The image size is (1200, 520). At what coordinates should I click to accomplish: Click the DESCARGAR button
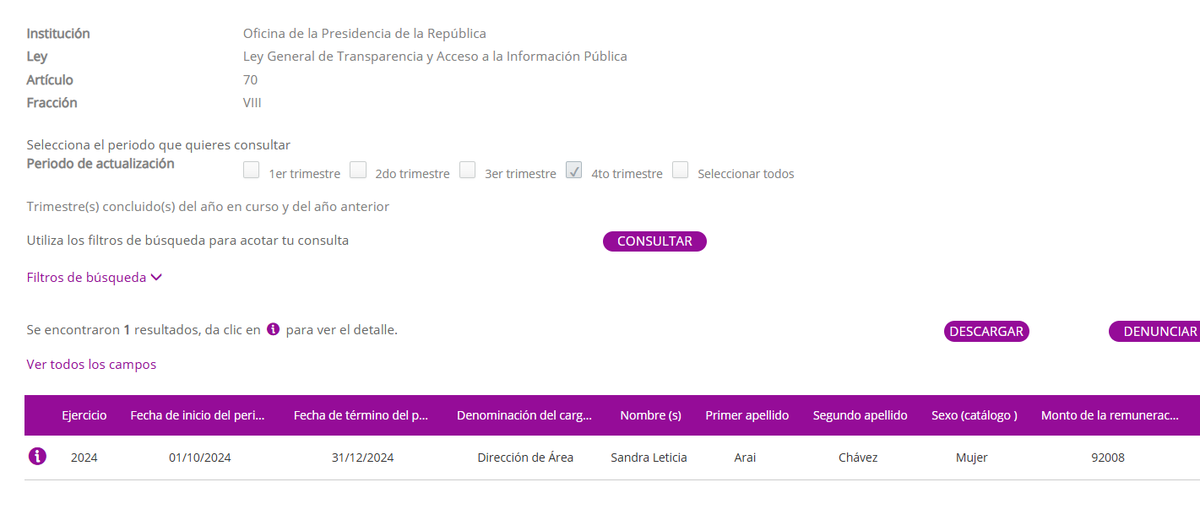[986, 332]
